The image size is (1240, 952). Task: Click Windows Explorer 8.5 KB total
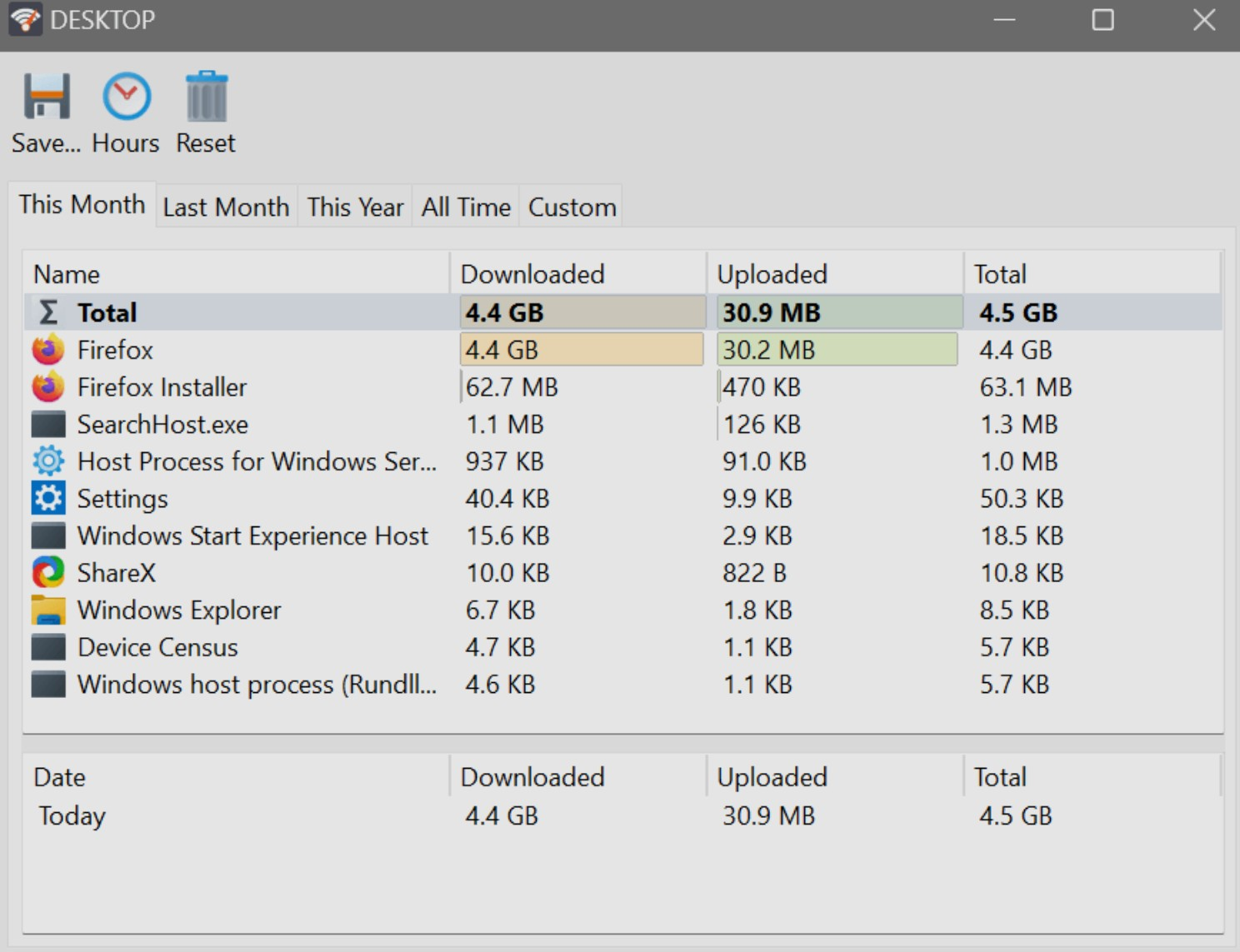pos(1014,611)
